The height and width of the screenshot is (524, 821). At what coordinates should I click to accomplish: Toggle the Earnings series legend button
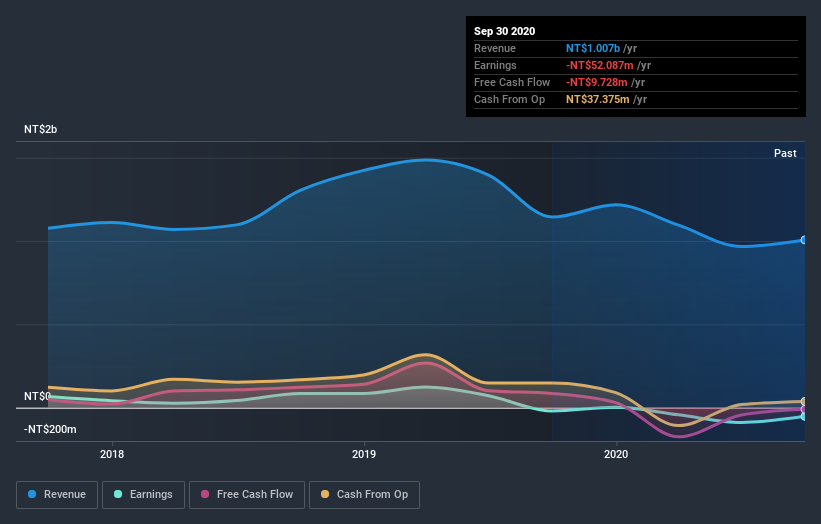(x=143, y=495)
